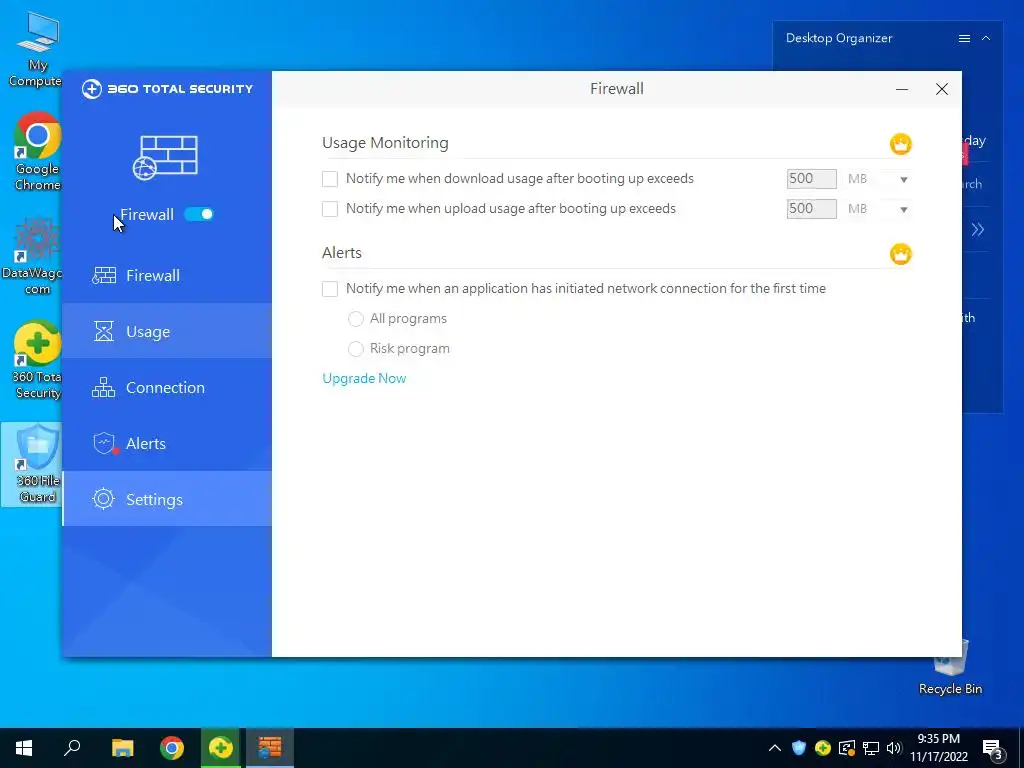Minimize the Firewall window
The height and width of the screenshot is (768, 1024).
(902, 89)
